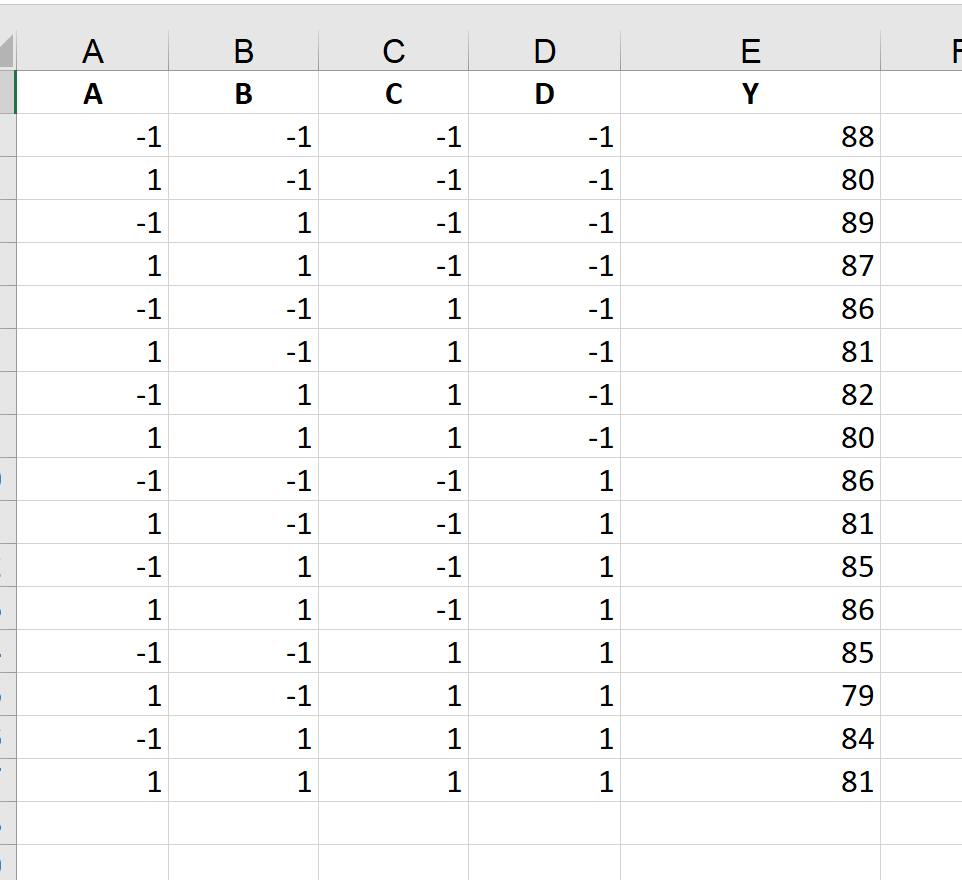Screen dimensions: 962x880
Task: Click the select-all corner triangle
Action: [x=8, y=50]
